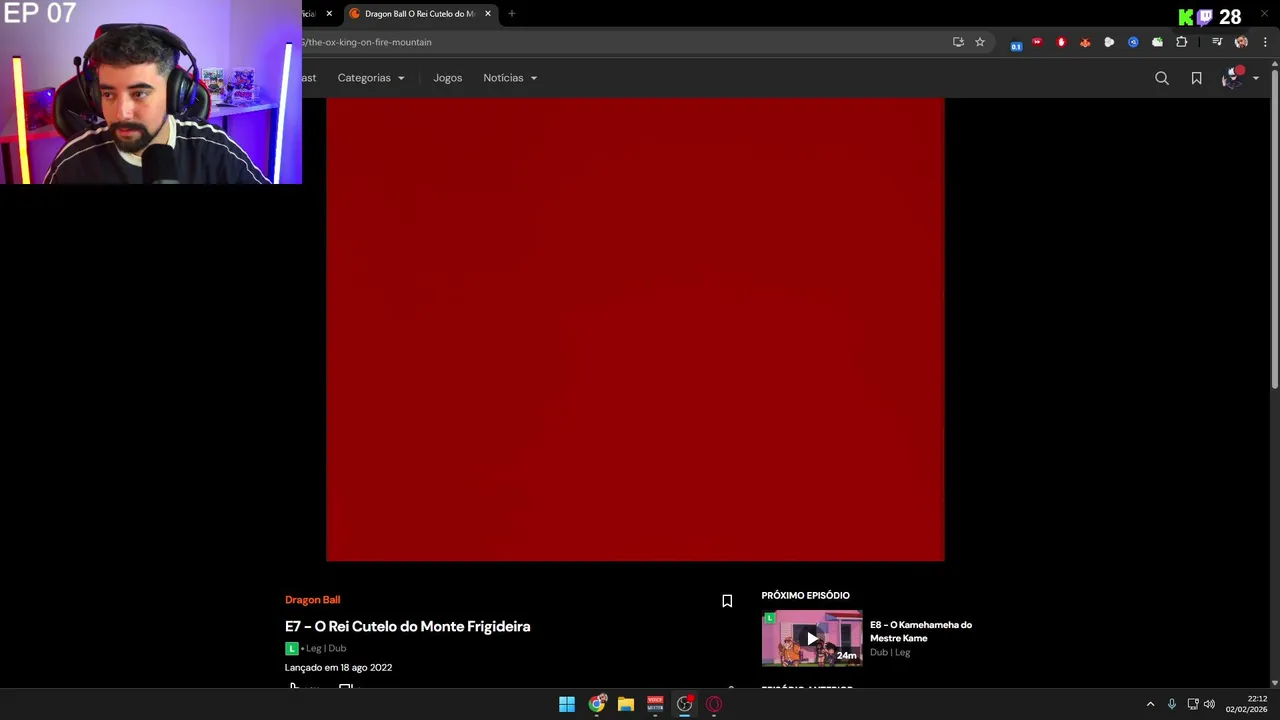This screenshot has width=1280, height=720.
Task: Open the blue circle extension icon
Action: pyautogui.click(x=1133, y=42)
